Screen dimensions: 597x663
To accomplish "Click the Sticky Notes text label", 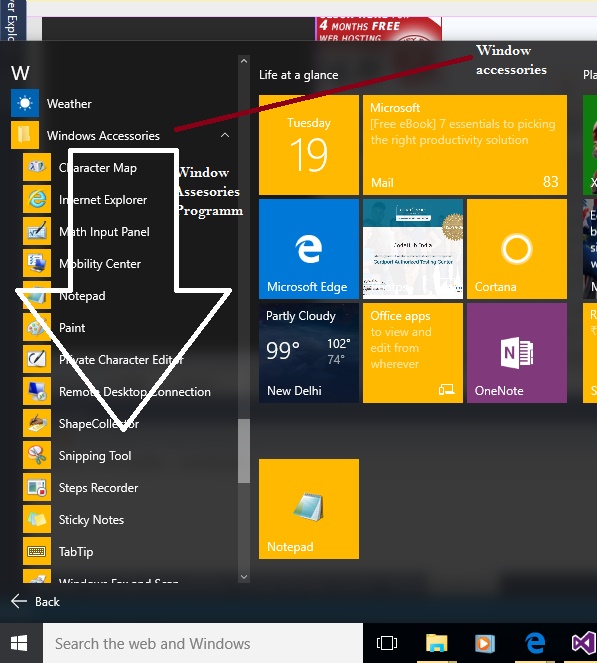I will point(91,520).
